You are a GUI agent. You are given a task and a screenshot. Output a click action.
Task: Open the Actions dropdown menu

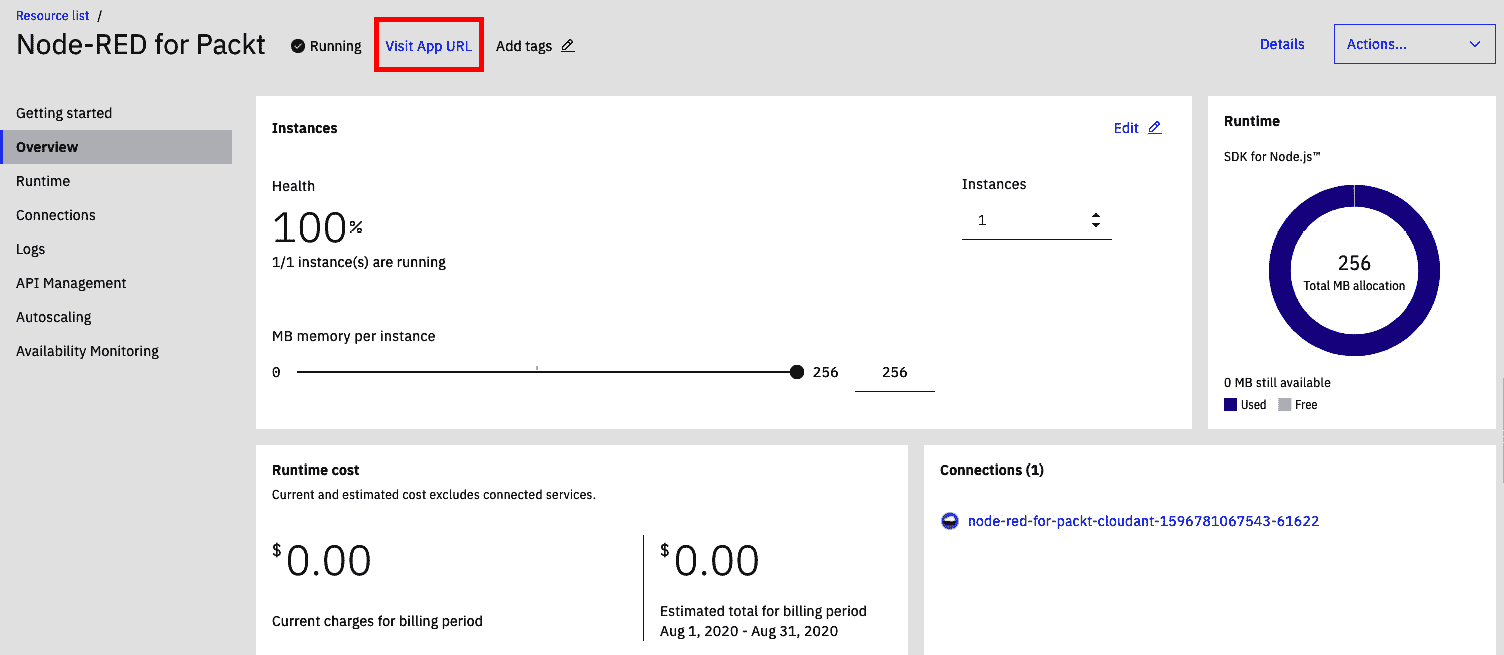[x=1415, y=44]
